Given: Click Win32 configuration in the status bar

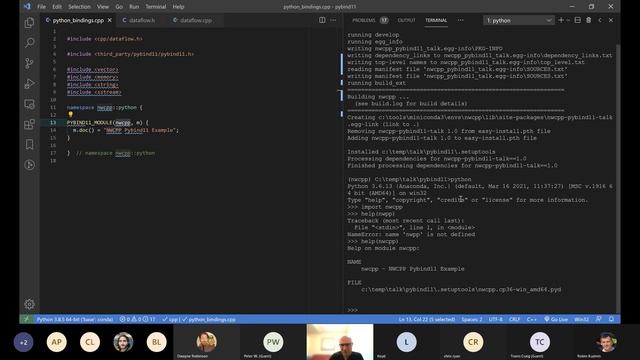Looking at the screenshot, I should [x=581, y=319].
